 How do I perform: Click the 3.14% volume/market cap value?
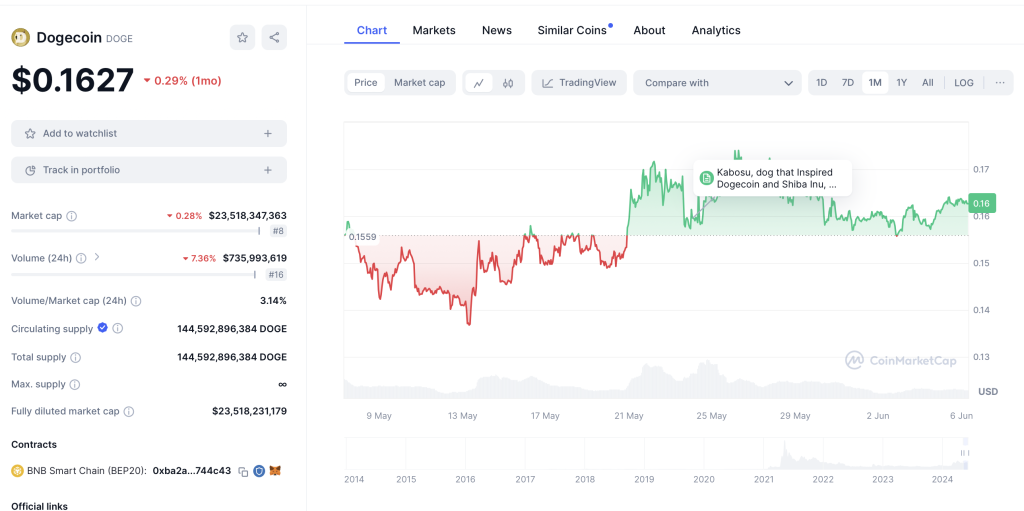tap(273, 301)
